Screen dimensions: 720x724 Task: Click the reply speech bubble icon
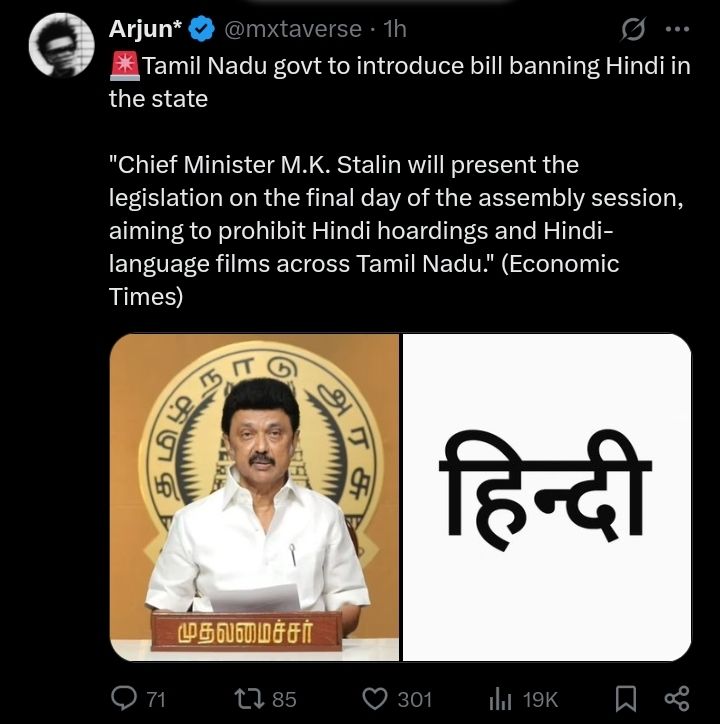point(124,699)
